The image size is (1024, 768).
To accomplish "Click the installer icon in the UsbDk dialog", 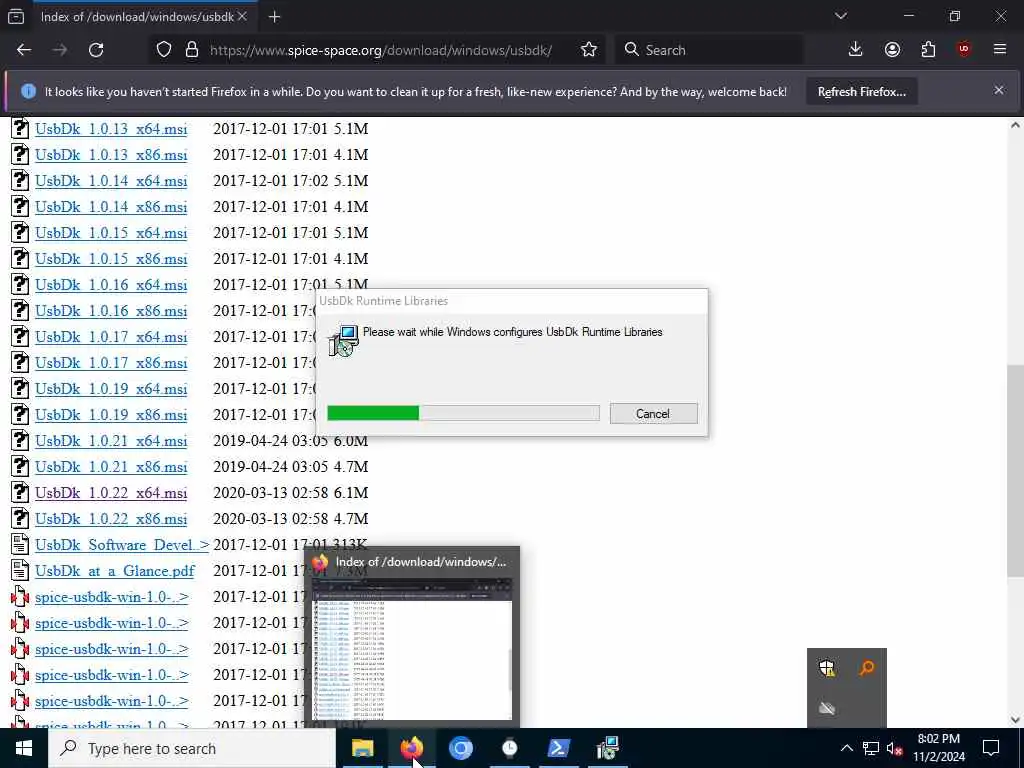I will click(344, 340).
